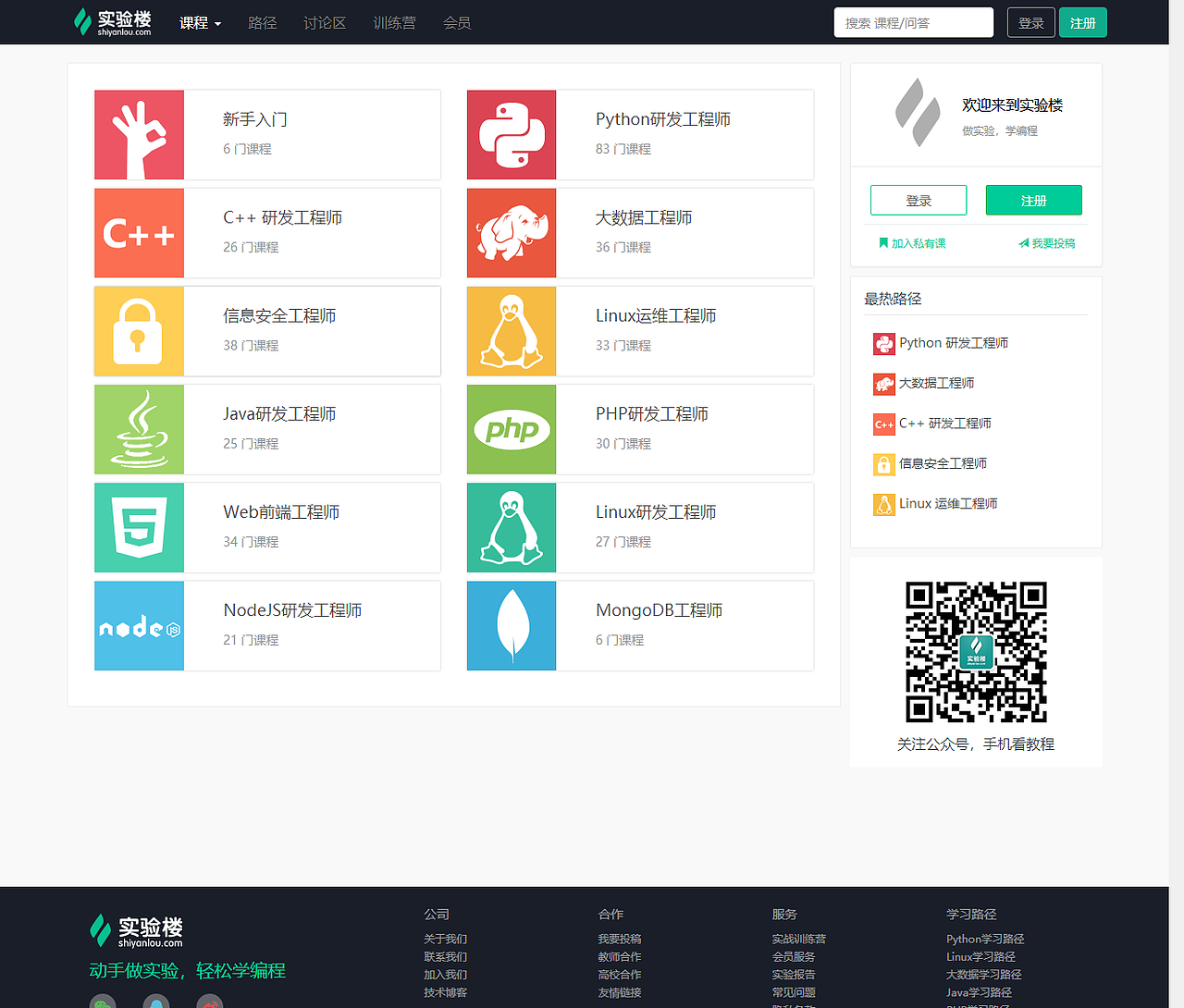Select the MongoDB leaf icon
This screenshot has width=1184, height=1008.
pyautogui.click(x=512, y=625)
